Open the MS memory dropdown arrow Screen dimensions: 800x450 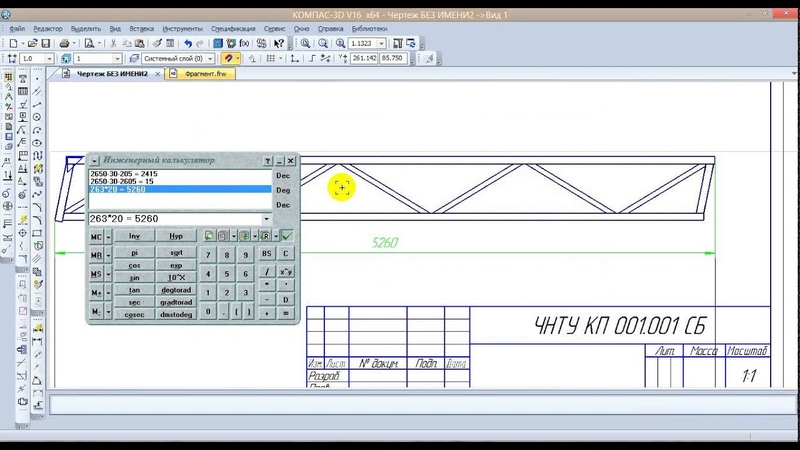109,274
